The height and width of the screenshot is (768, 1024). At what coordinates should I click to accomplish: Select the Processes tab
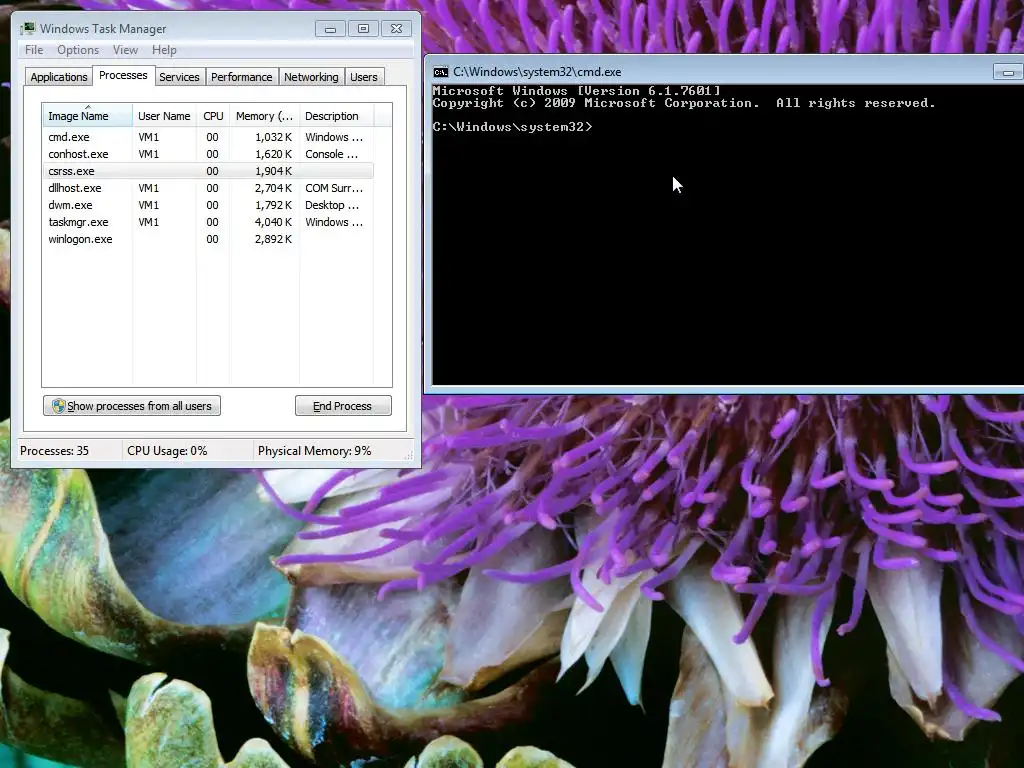click(123, 75)
